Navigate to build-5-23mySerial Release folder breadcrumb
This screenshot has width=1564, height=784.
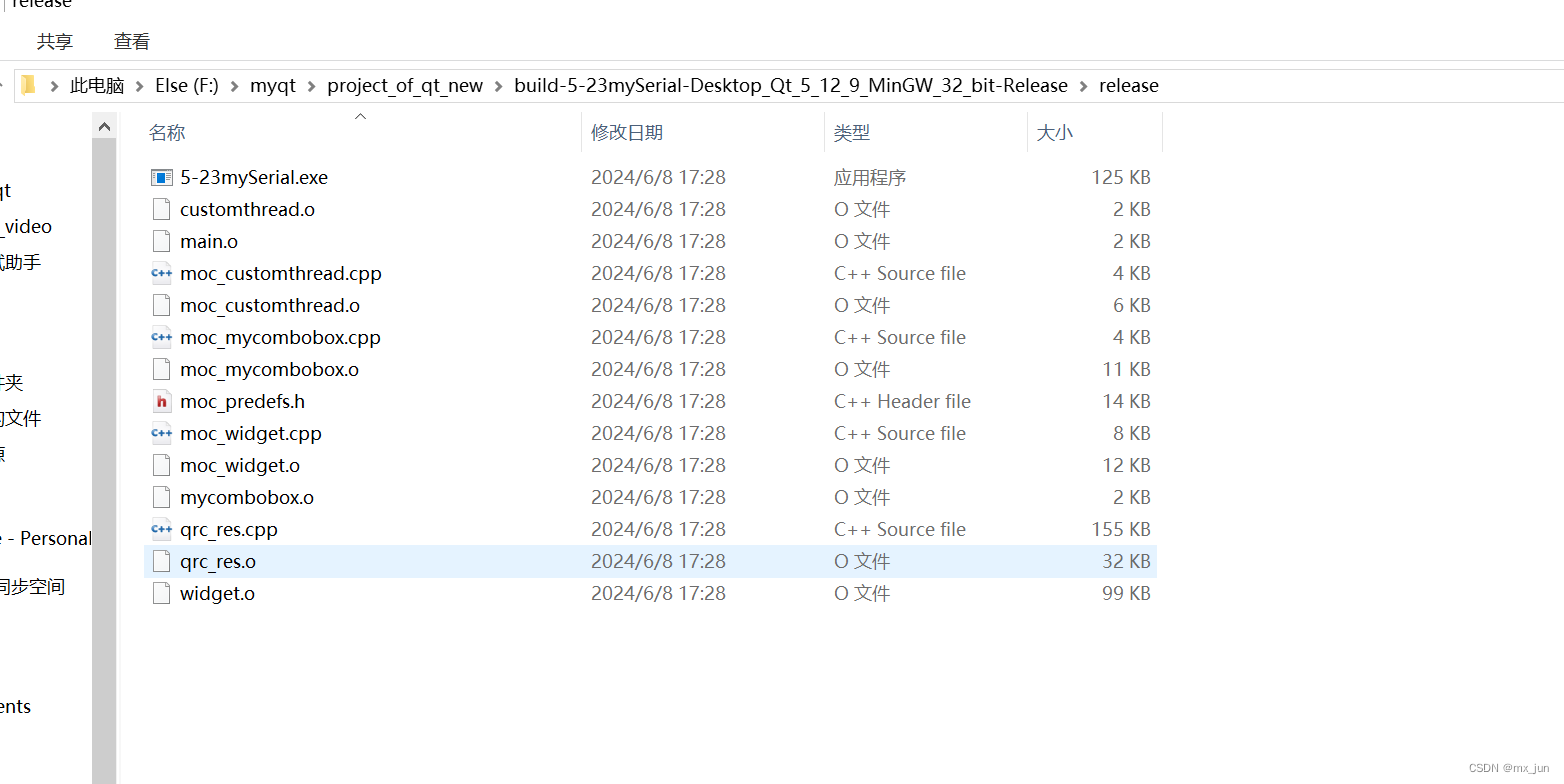[x=791, y=86]
